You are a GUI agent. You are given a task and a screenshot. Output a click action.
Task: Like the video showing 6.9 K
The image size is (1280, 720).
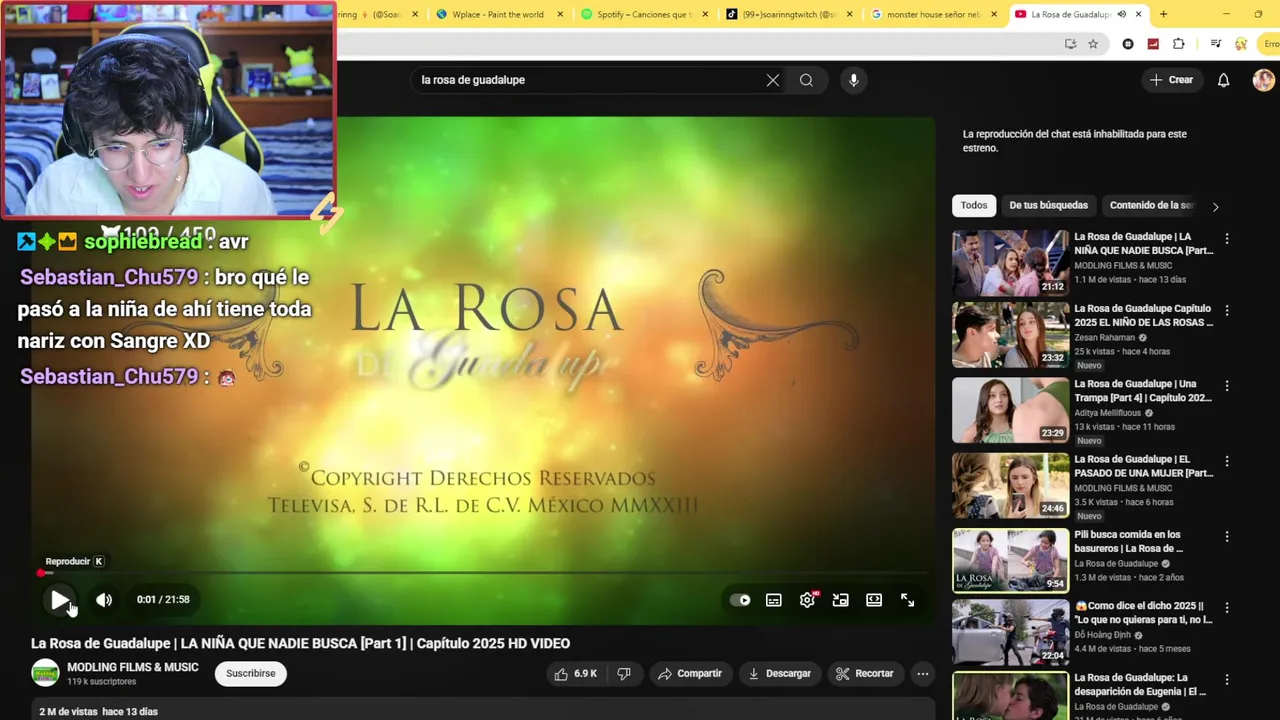(575, 674)
